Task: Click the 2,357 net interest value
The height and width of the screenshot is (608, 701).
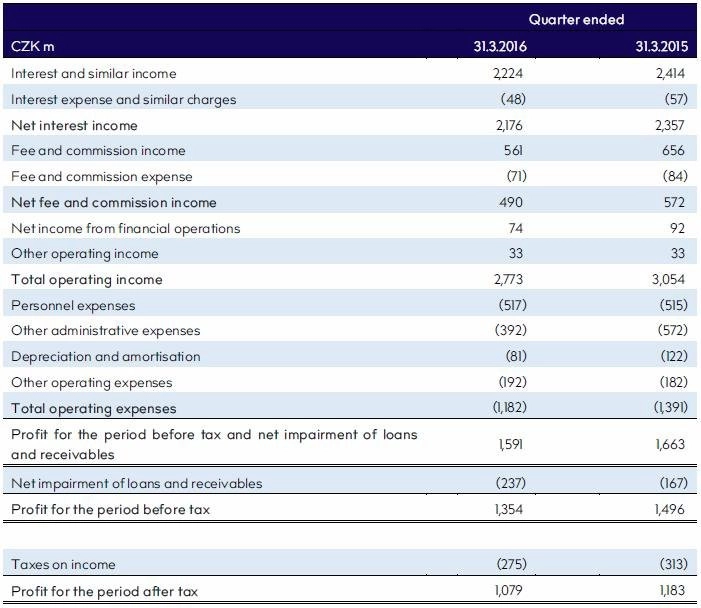Action: click(670, 126)
